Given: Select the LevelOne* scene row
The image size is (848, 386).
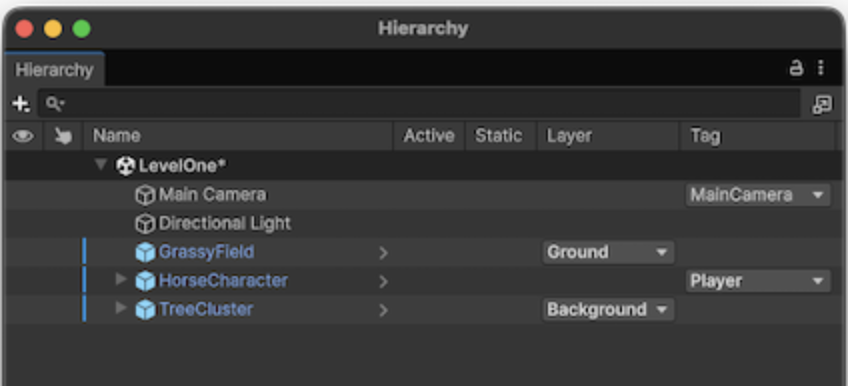Looking at the screenshot, I should [x=424, y=165].
